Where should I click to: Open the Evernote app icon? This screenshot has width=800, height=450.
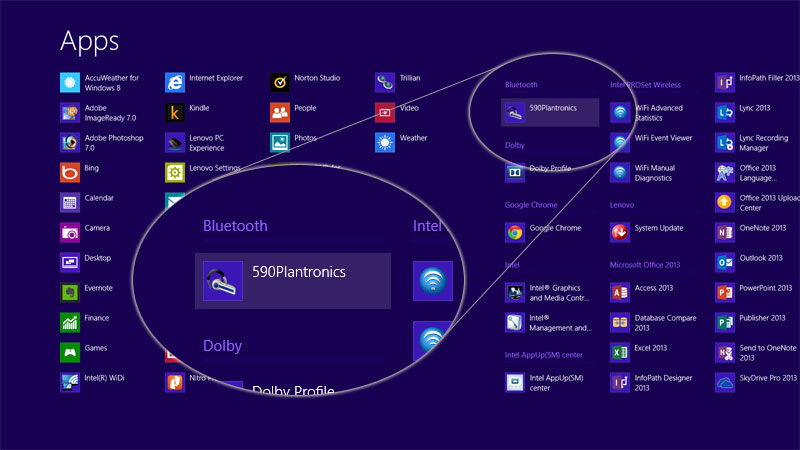point(70,292)
